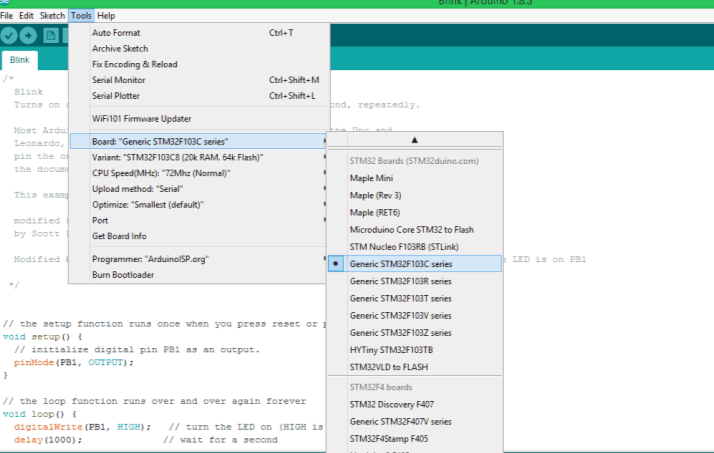Click the void loop() line
Screen dimensions: 714x453
(40, 414)
